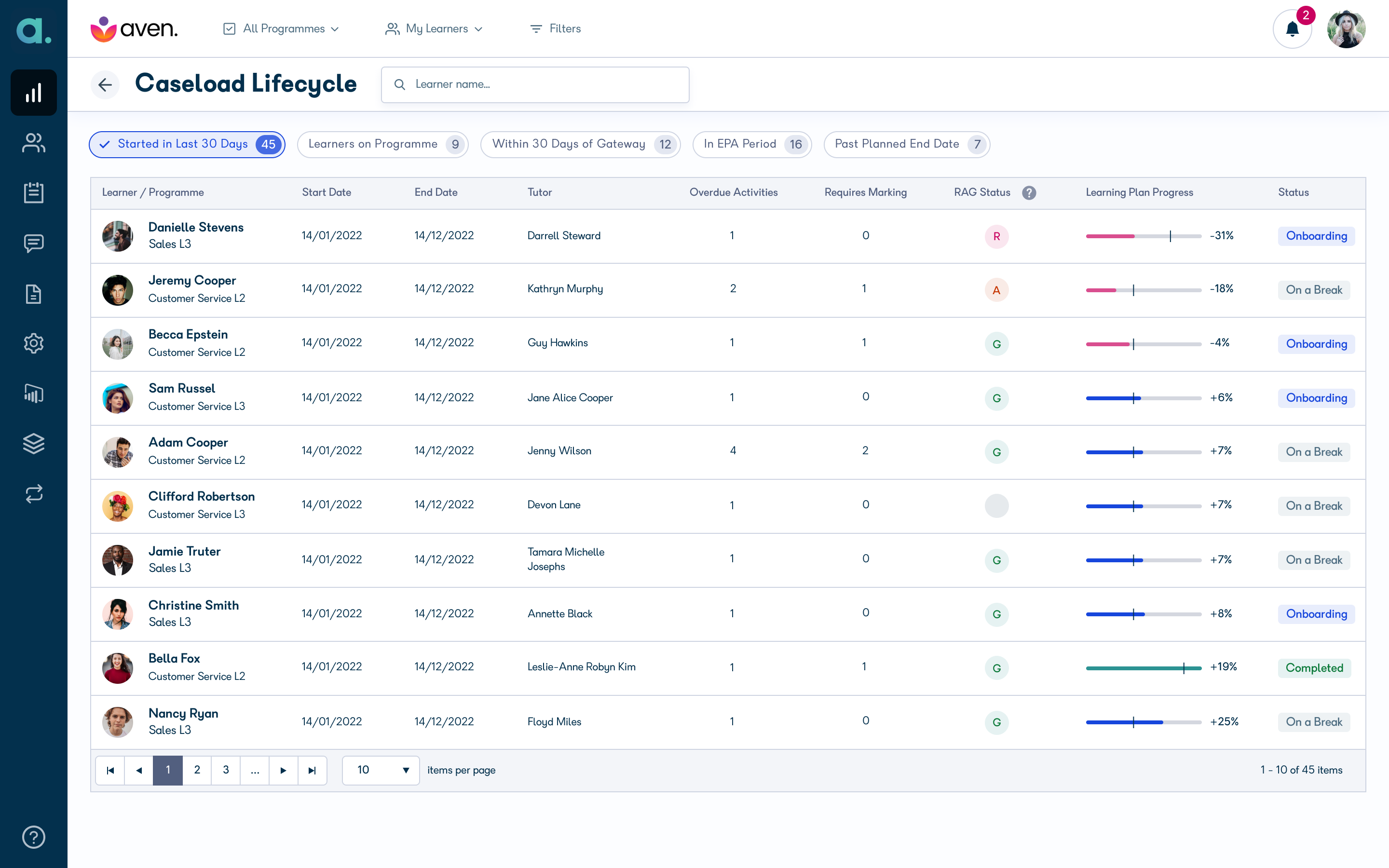Open the help question mark in sidebar

click(x=33, y=837)
